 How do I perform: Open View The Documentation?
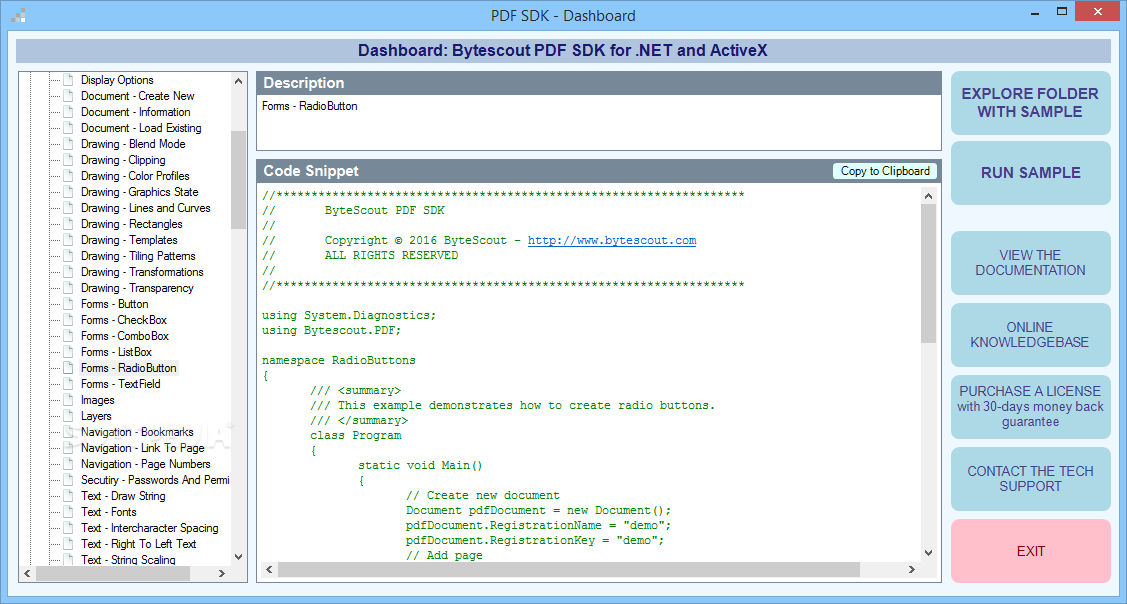[x=1030, y=262]
